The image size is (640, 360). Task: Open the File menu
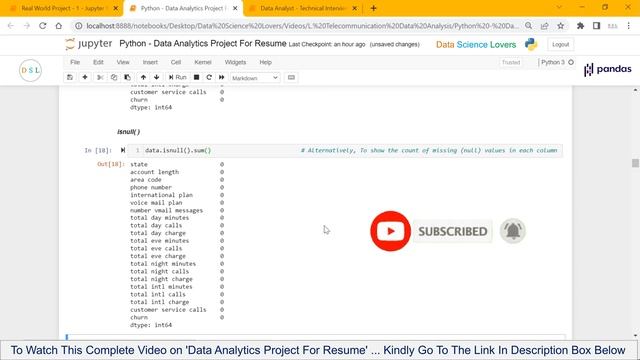75,62
